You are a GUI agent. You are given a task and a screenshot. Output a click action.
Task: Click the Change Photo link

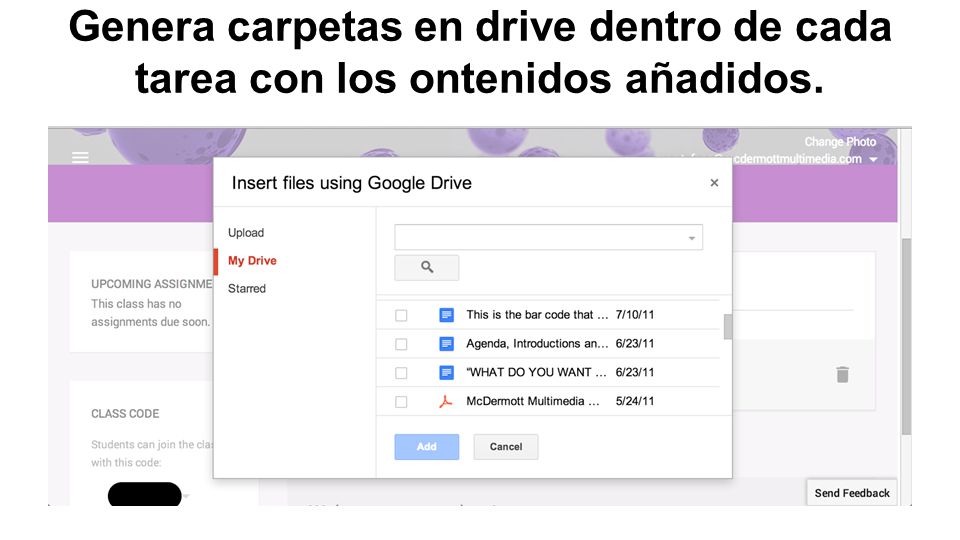(840, 141)
